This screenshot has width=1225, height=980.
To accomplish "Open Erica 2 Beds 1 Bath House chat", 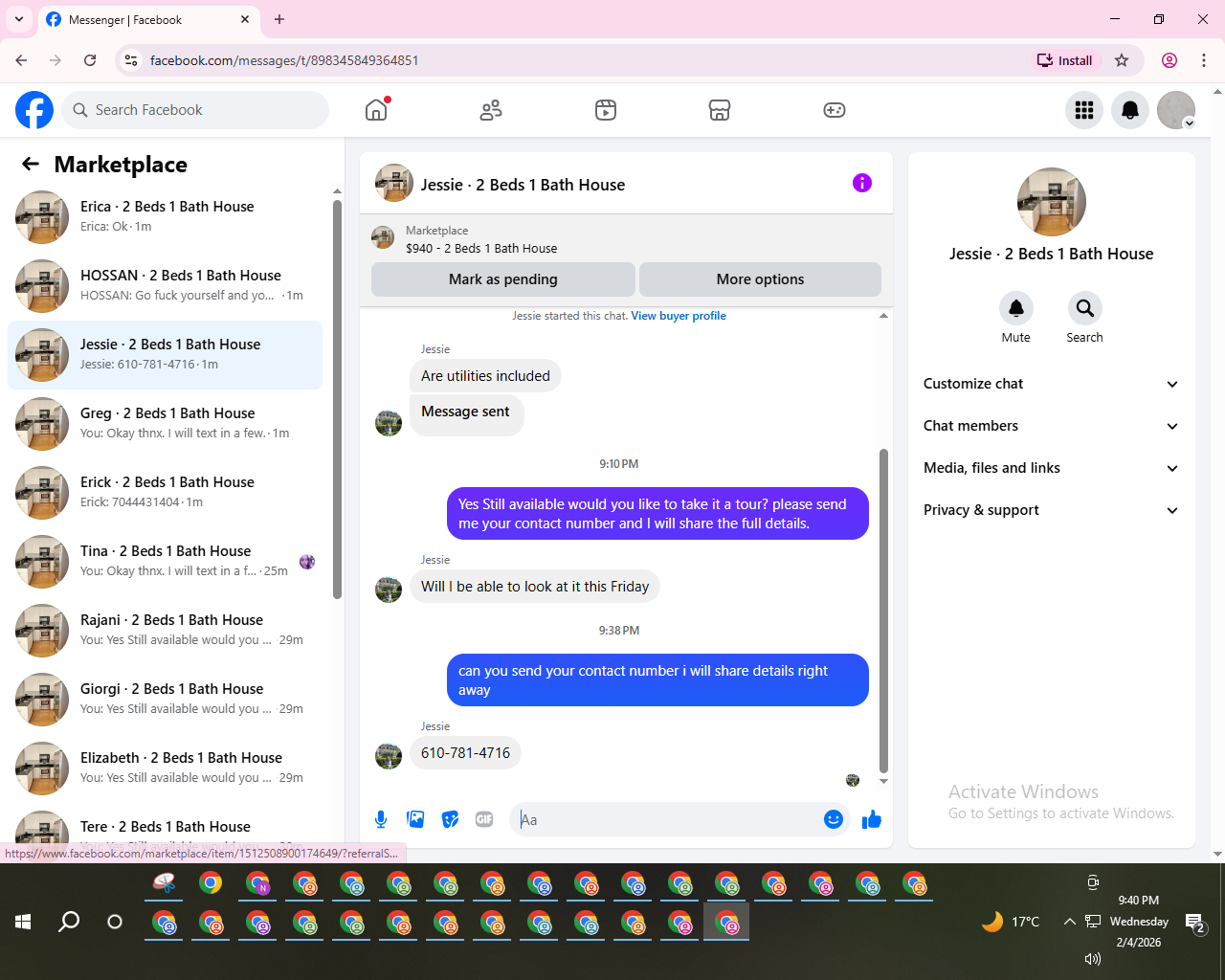I will tap(165, 217).
